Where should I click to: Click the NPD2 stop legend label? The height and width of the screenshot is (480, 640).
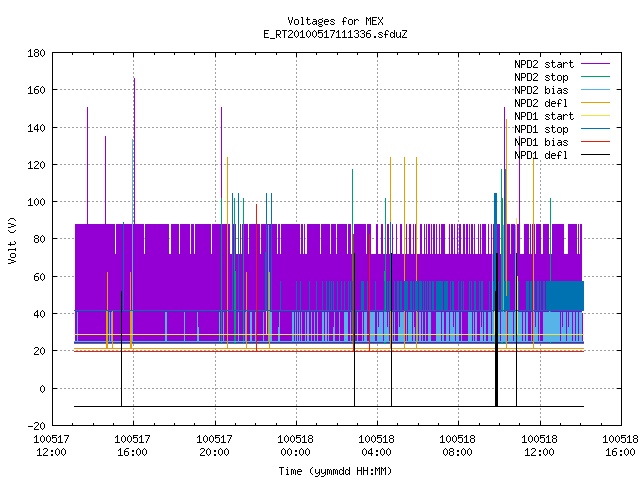coord(541,77)
